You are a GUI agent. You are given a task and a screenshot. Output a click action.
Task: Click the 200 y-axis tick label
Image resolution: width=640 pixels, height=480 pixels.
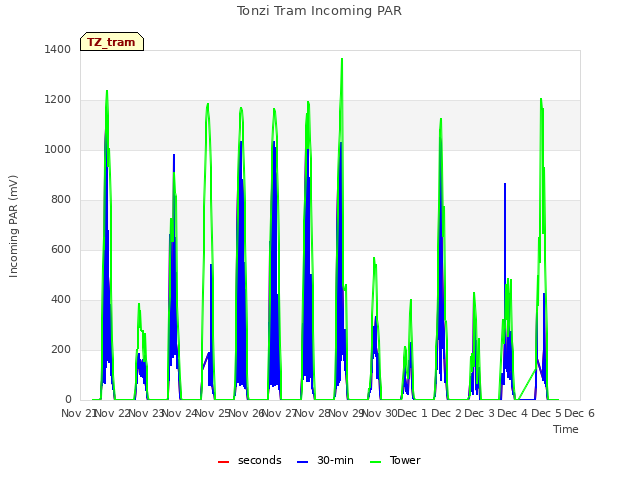pos(61,349)
